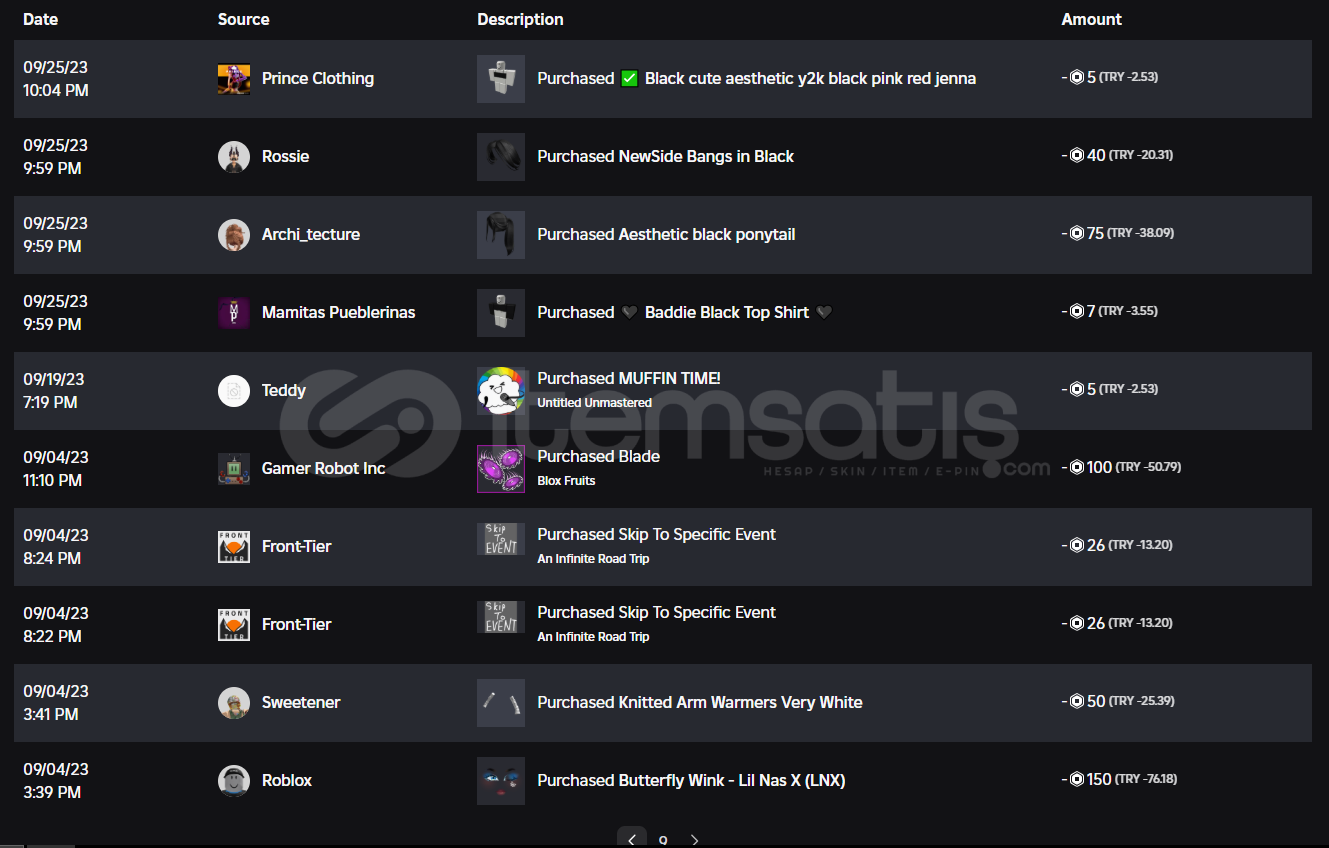This screenshot has height=848, width=1329.
Task: Select the 50 Robux amount for Arm Warmers
Action: (1117, 702)
